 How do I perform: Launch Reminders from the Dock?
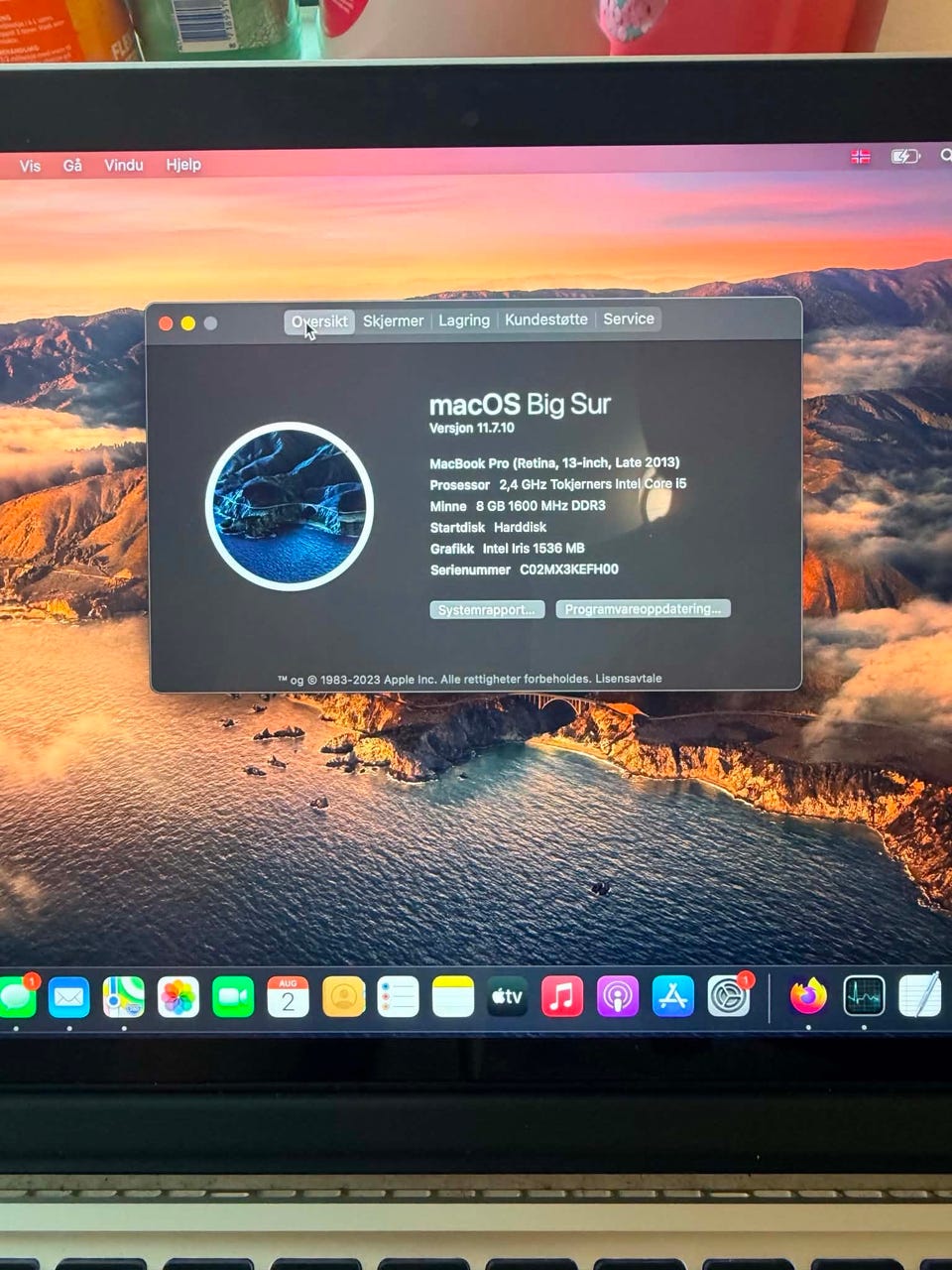pos(398,997)
